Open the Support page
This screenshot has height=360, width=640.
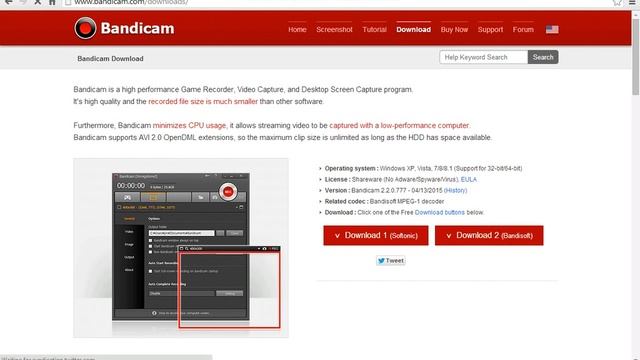490,29
